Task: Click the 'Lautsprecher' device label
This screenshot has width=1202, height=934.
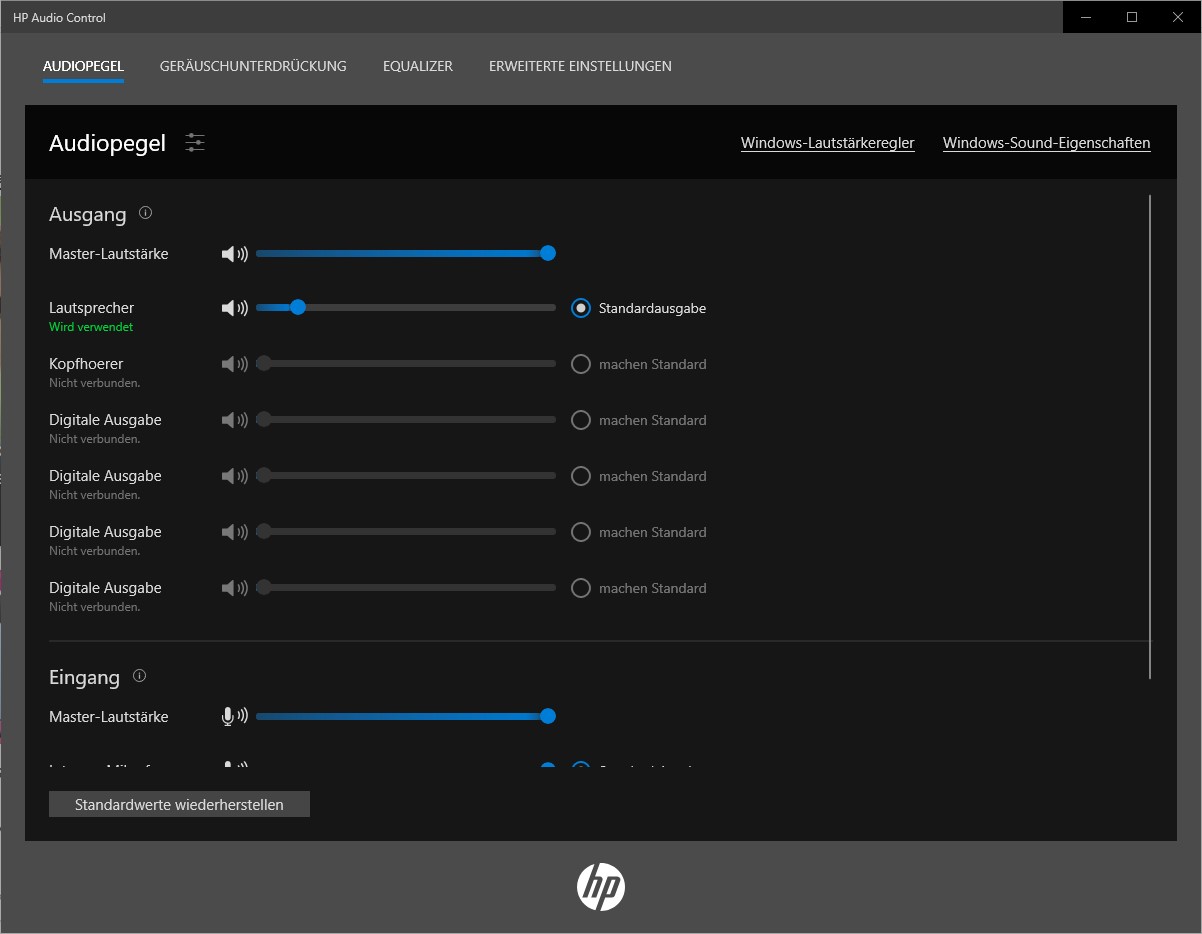Action: 91,308
